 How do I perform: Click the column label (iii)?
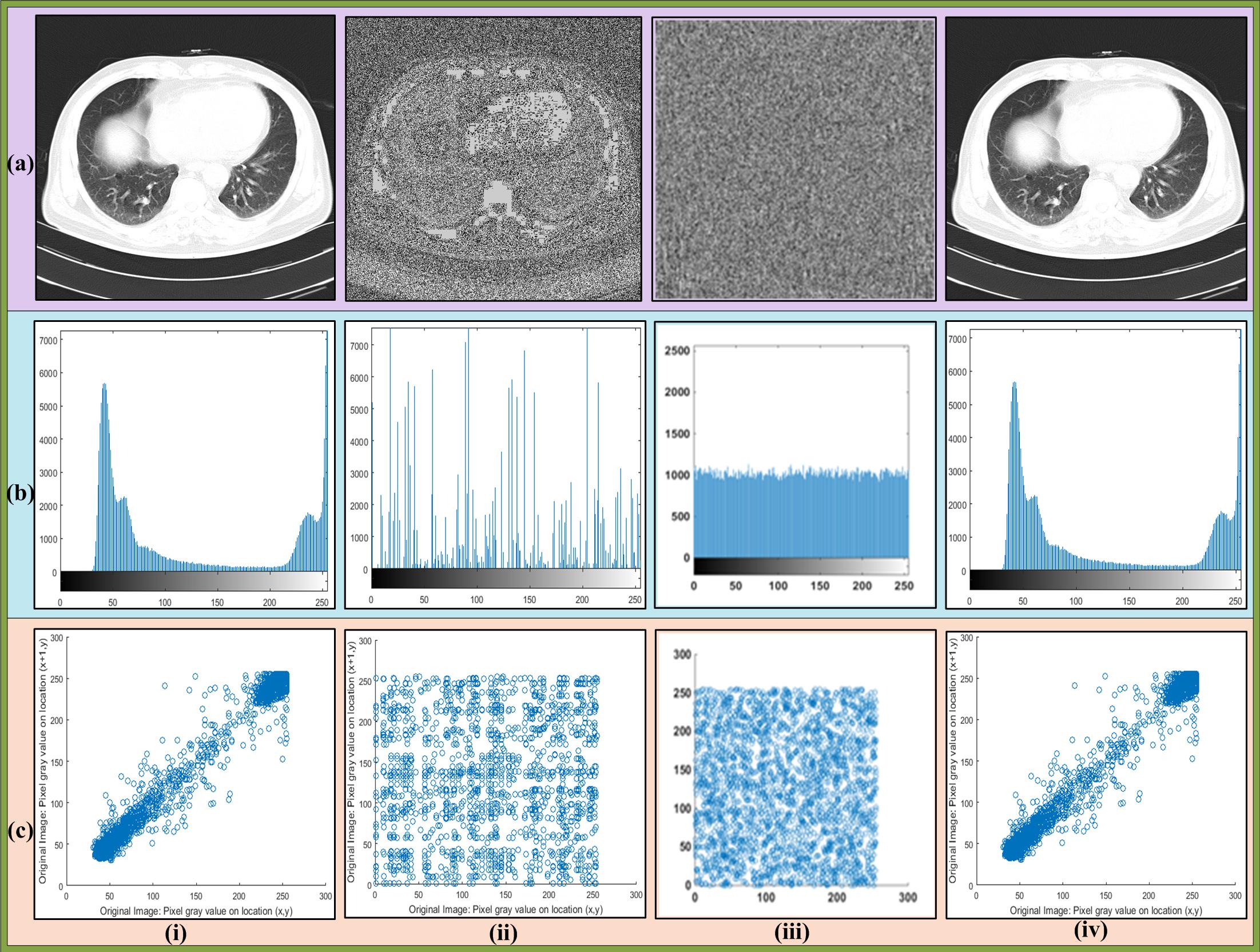pos(792,932)
